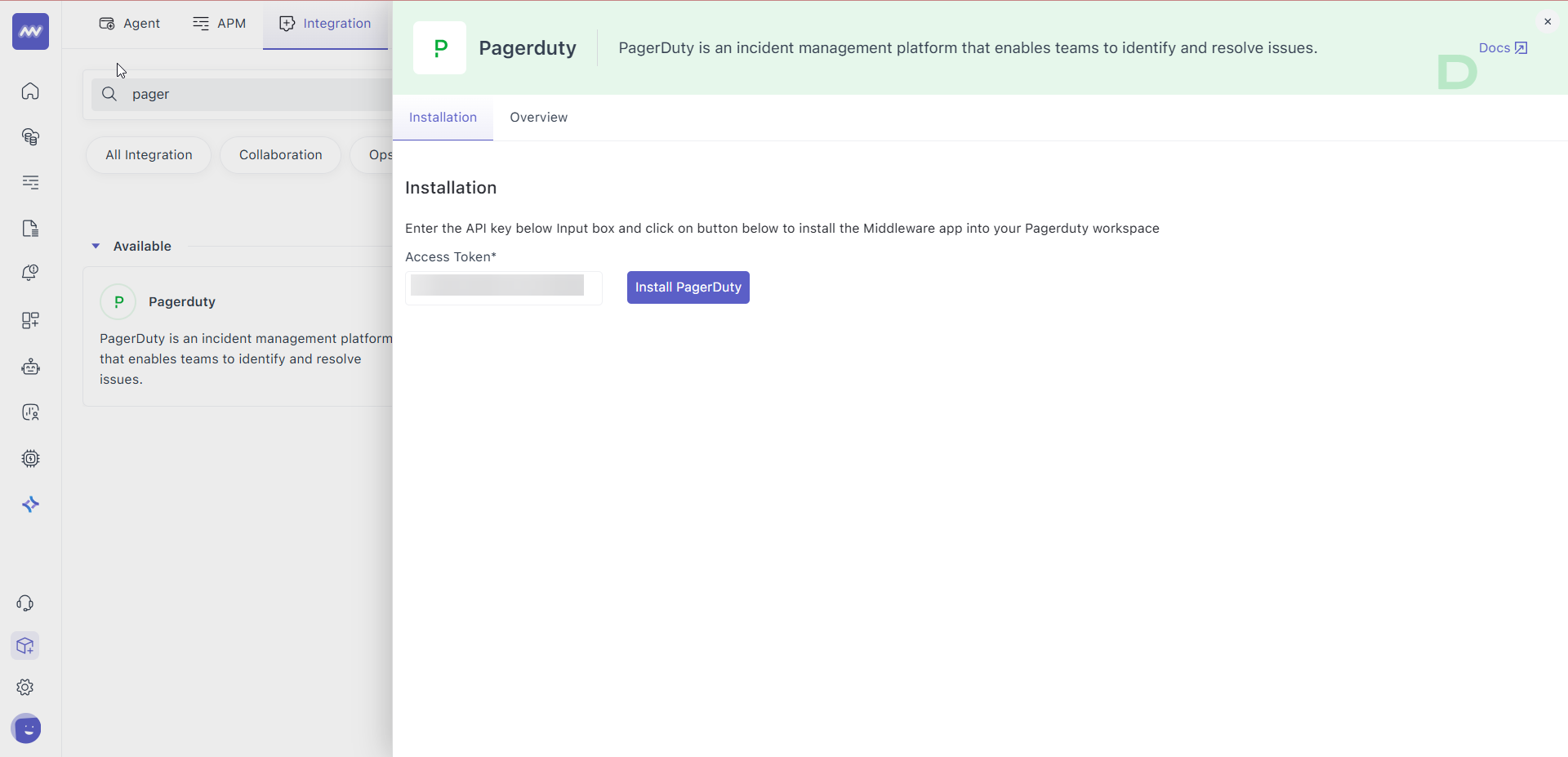Select the alerts bell icon in sidebar
The height and width of the screenshot is (757, 1568).
point(30,273)
